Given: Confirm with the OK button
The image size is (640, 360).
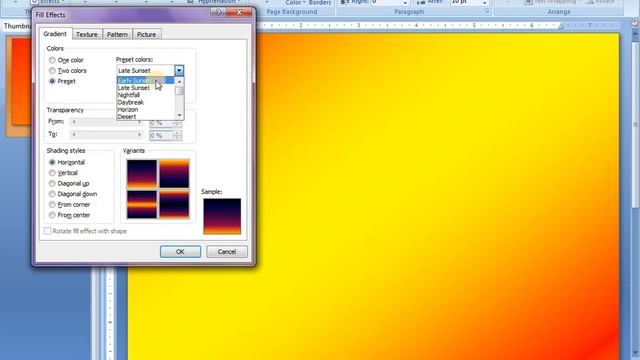Looking at the screenshot, I should pos(180,252).
